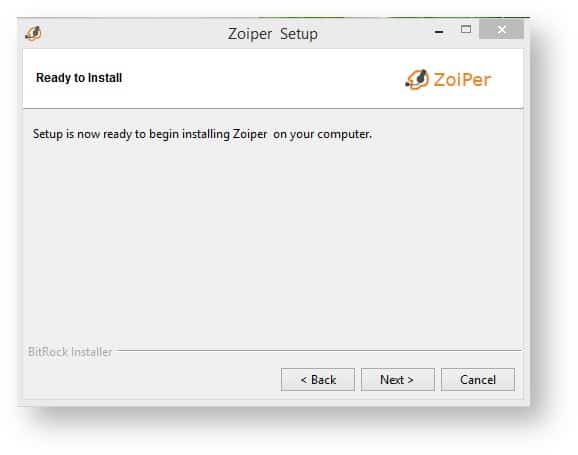
Task: Click the Zoiper headset logo icon in the header
Action: click(x=417, y=79)
